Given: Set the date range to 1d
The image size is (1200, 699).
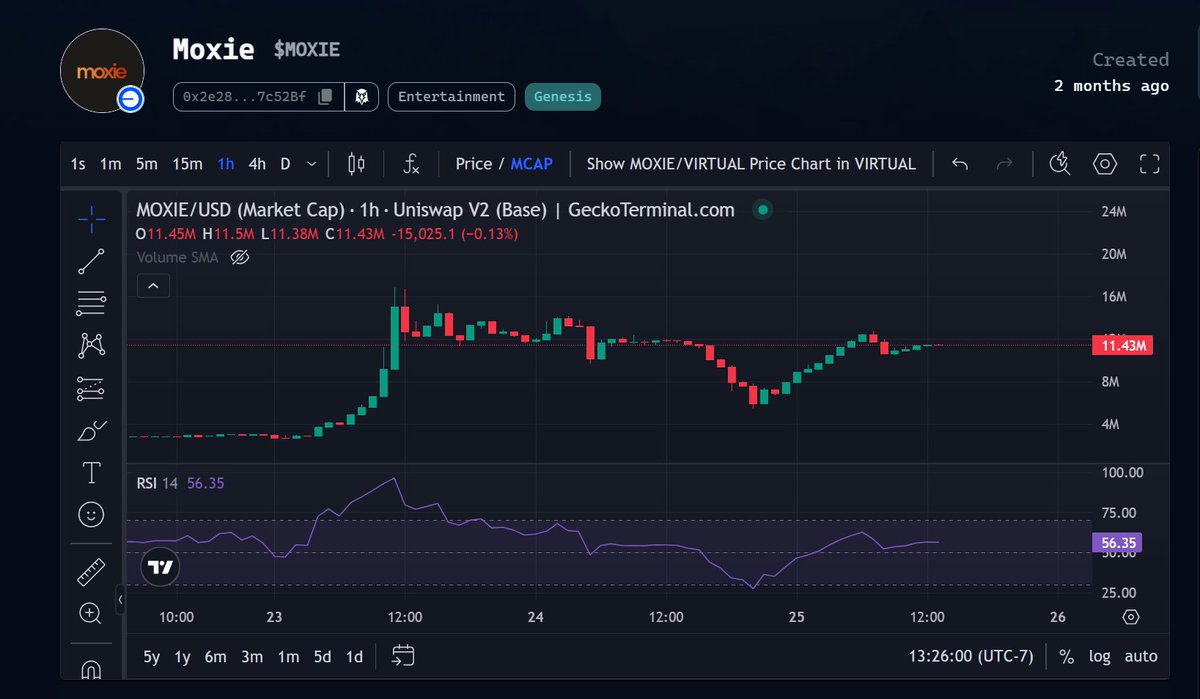Looking at the screenshot, I should click(x=354, y=657).
